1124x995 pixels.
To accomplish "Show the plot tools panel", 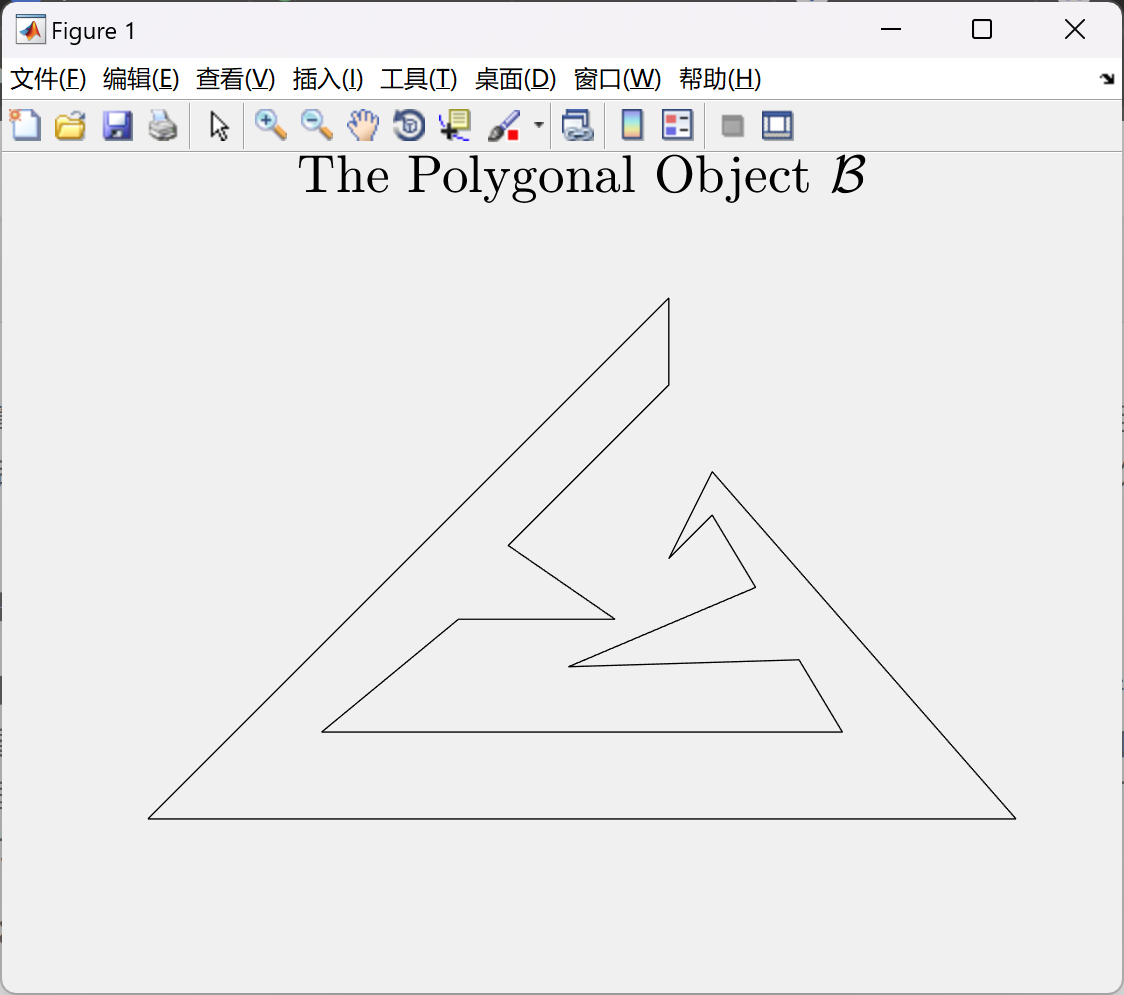I will tap(777, 125).
